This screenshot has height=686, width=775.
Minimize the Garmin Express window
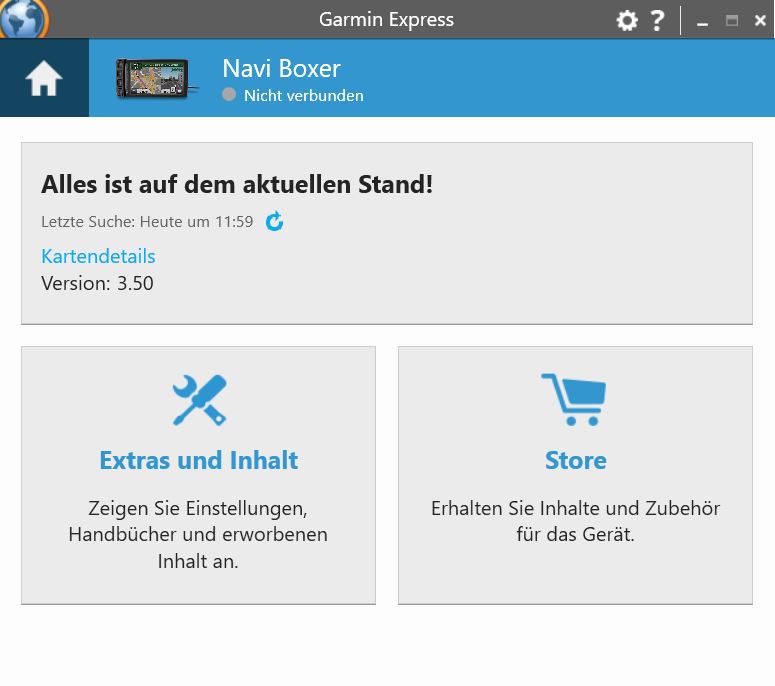[x=703, y=21]
